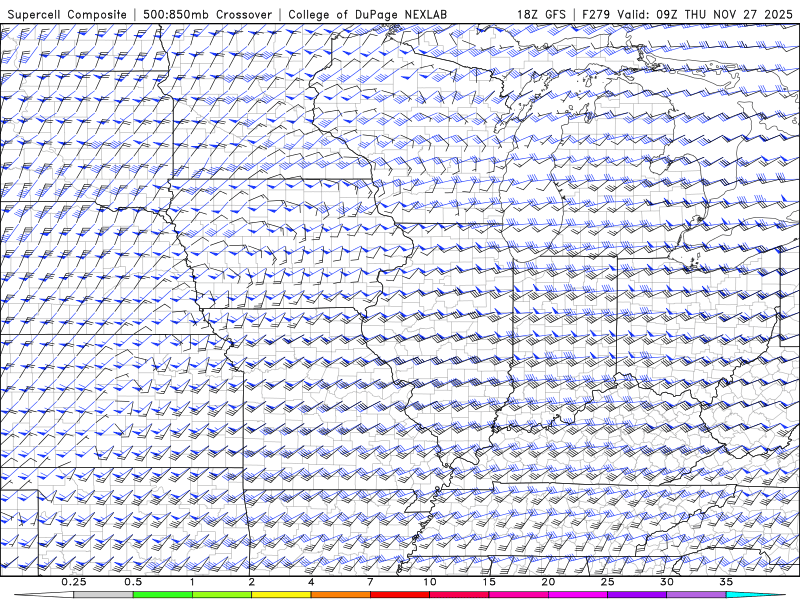Click the white below-0.25 arrow segment

coord(44,595)
